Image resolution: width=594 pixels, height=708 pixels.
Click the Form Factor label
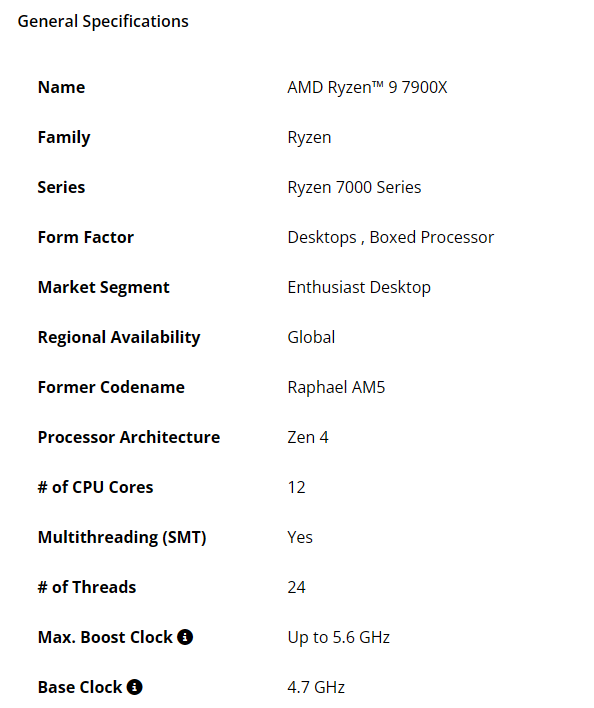coord(86,238)
